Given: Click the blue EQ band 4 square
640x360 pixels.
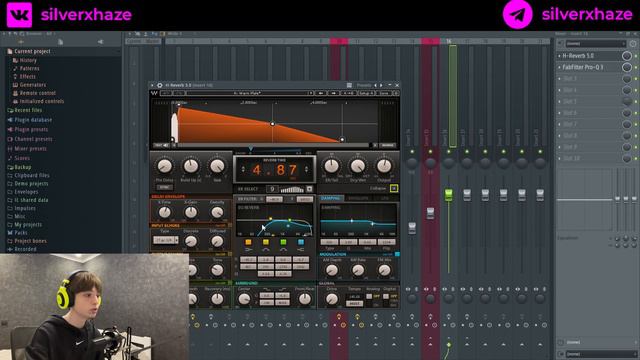Looking at the screenshot, I should click(301, 242).
